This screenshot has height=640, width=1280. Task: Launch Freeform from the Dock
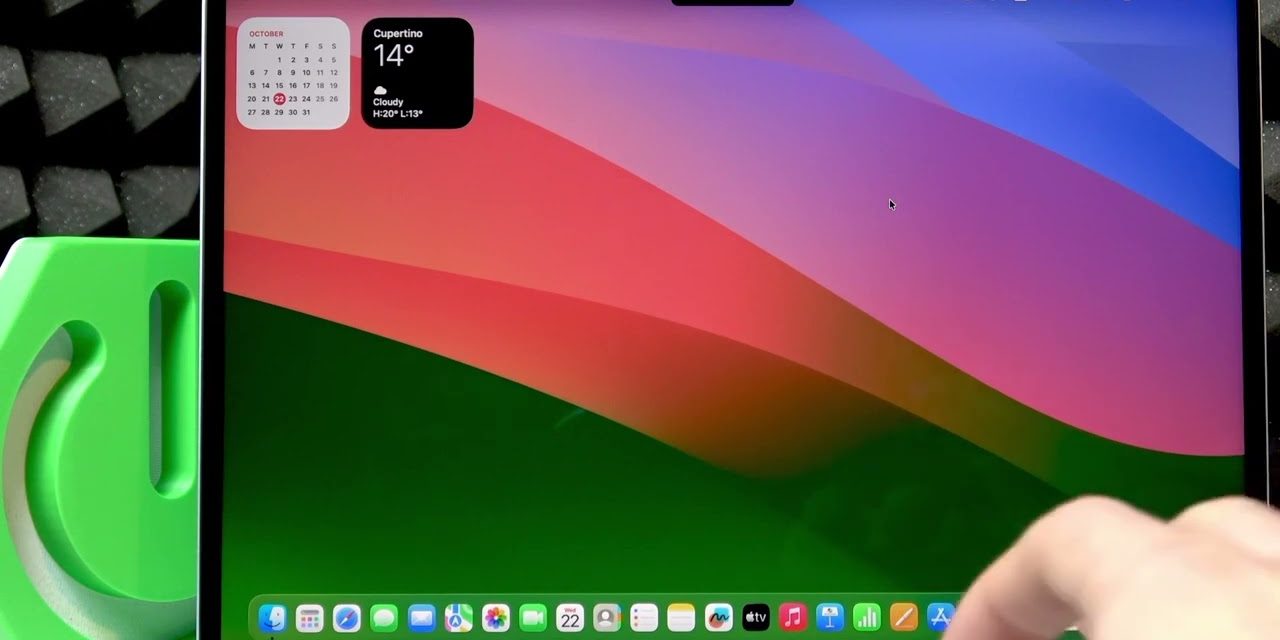(x=718, y=618)
